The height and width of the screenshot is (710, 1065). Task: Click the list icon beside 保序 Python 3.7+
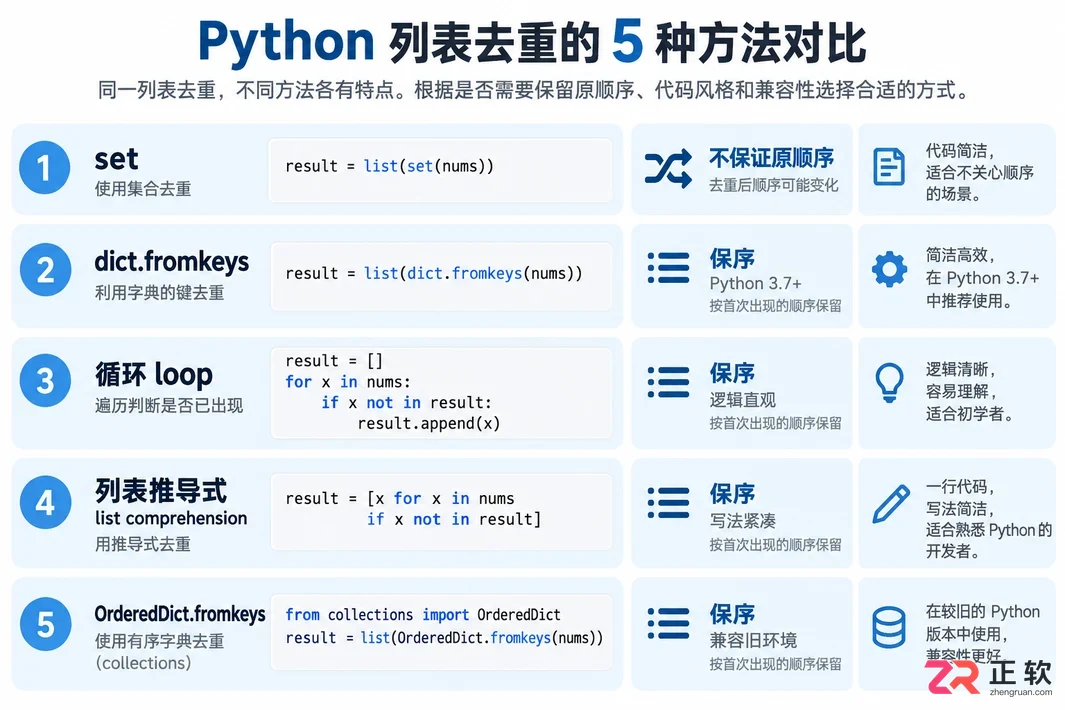pos(668,268)
